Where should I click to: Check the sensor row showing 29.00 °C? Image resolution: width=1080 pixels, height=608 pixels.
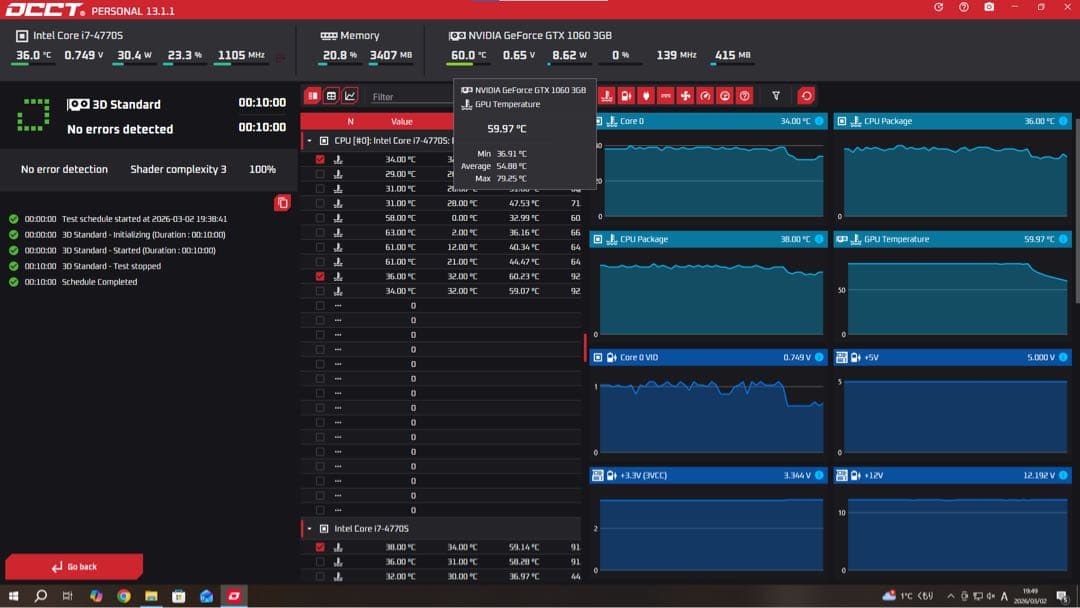click(x=320, y=174)
